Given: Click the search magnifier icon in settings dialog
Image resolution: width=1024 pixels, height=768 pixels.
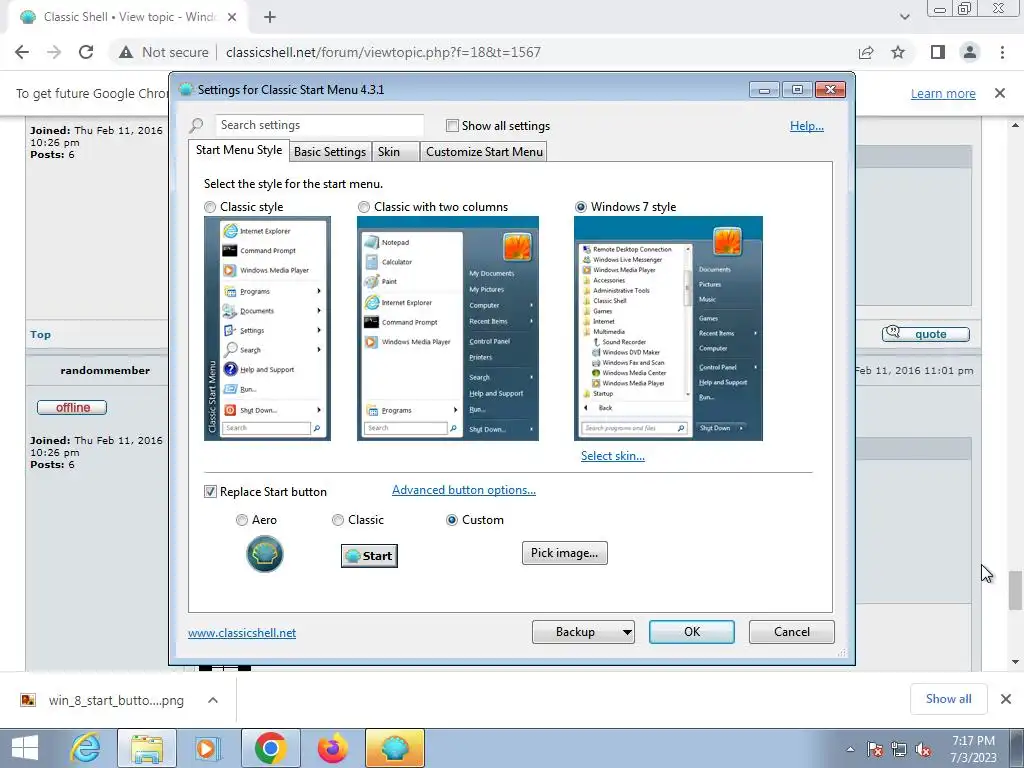Looking at the screenshot, I should click(196, 125).
